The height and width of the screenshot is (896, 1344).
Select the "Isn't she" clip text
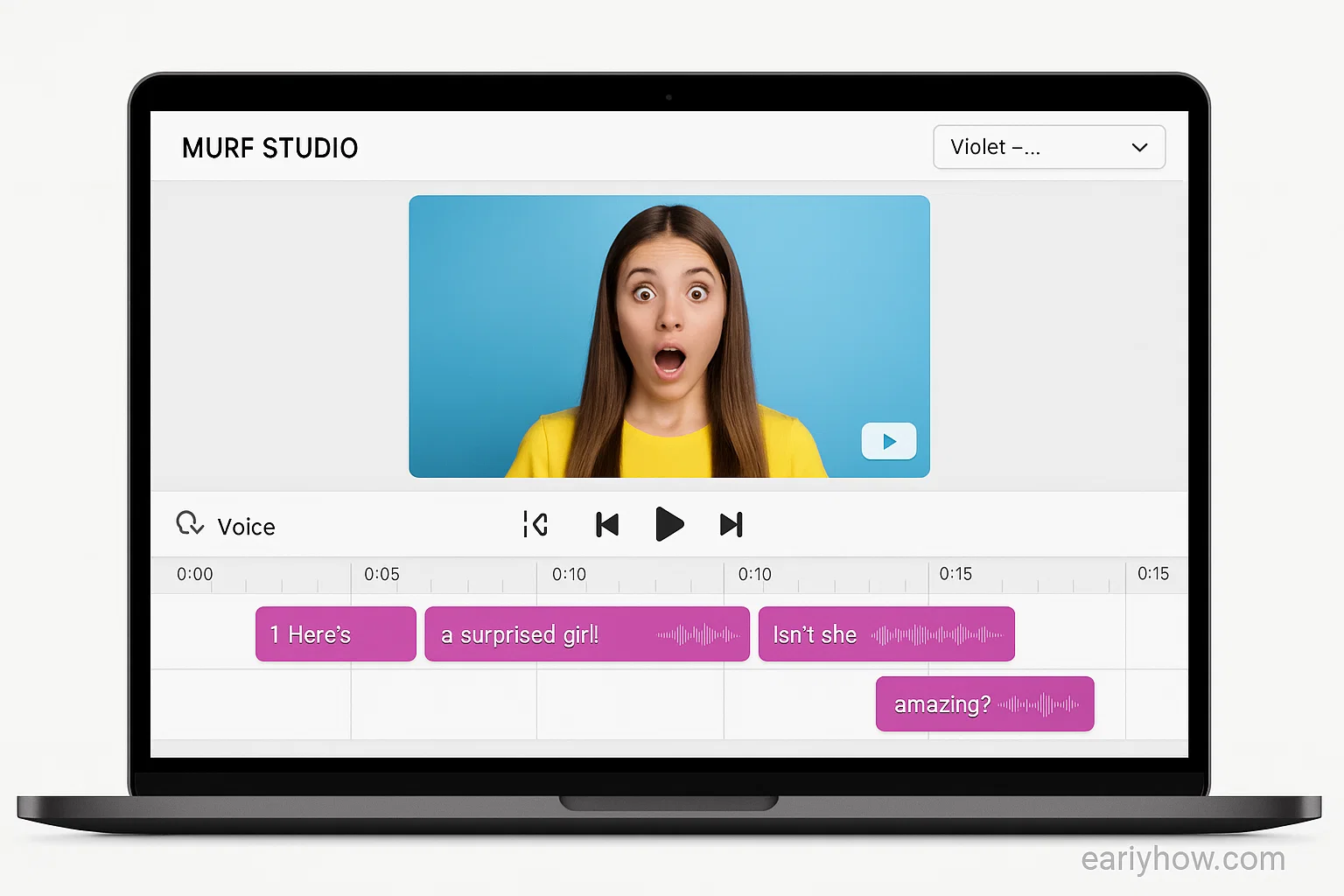(815, 635)
